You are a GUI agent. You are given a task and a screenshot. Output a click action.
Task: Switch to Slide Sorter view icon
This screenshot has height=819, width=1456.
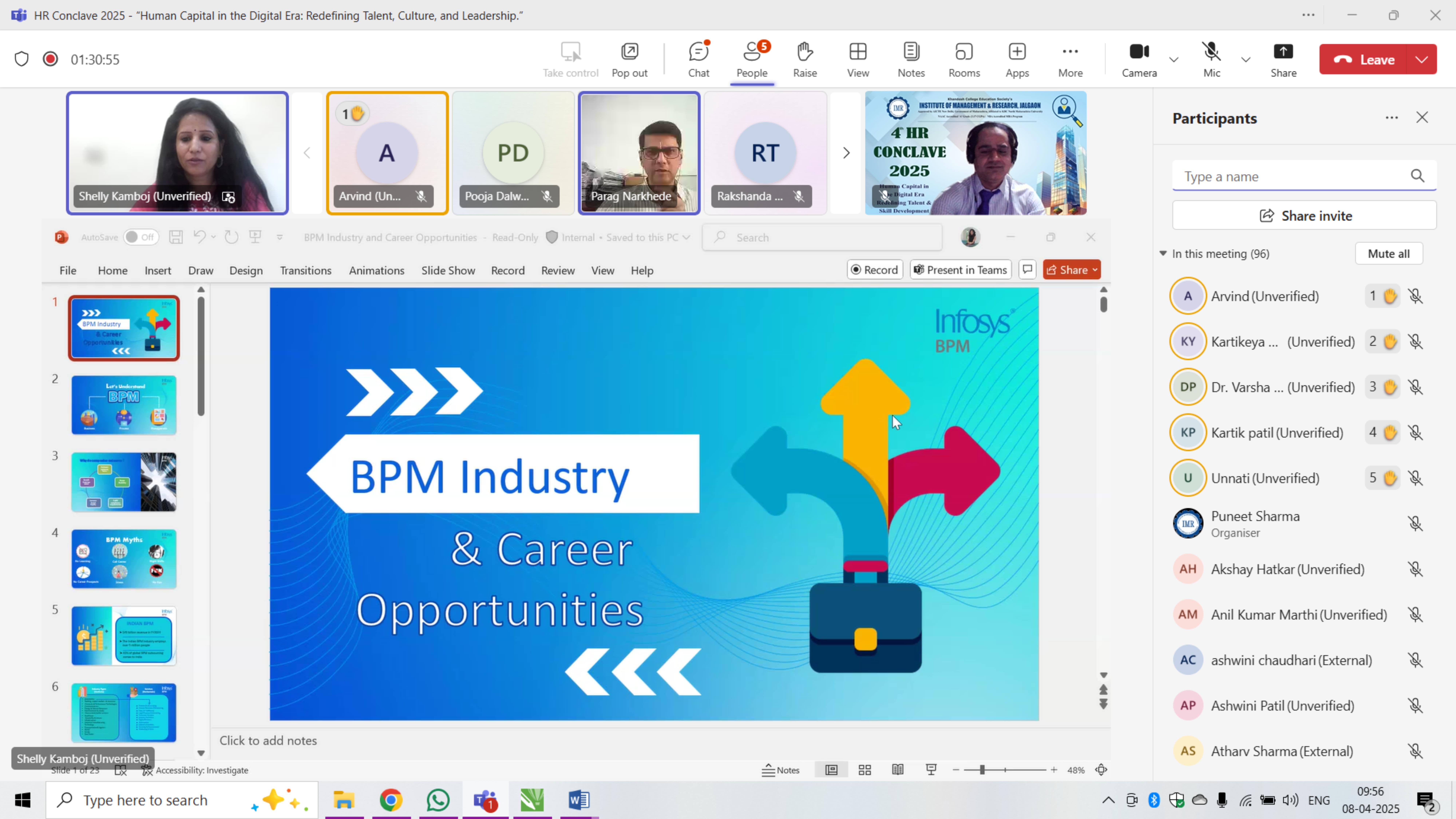point(865,770)
